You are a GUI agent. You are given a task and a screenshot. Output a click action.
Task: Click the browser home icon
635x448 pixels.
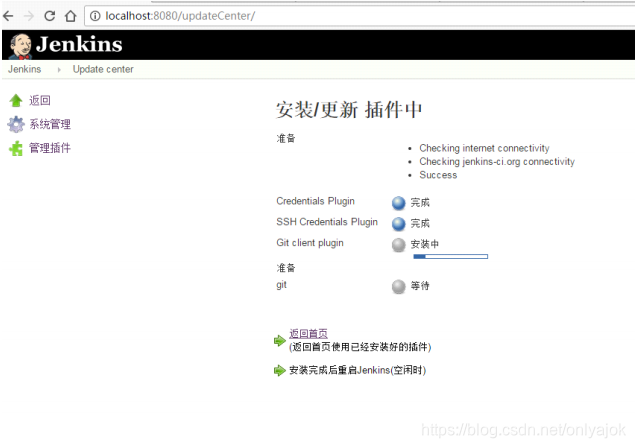(70, 16)
